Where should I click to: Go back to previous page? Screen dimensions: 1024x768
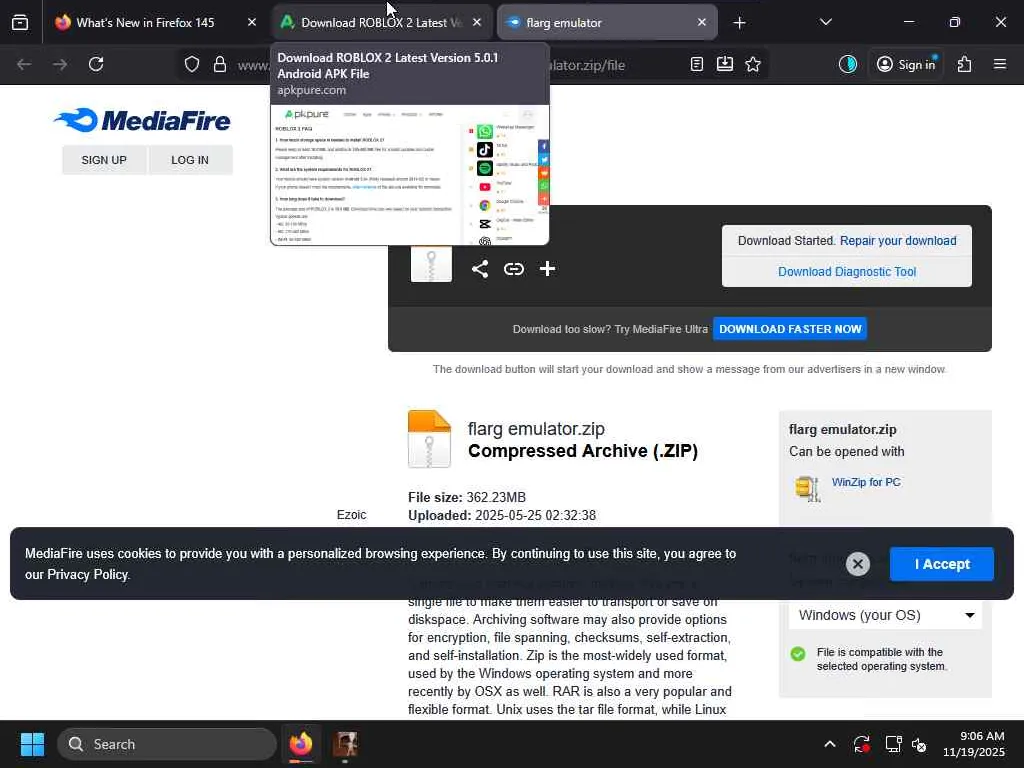point(24,64)
